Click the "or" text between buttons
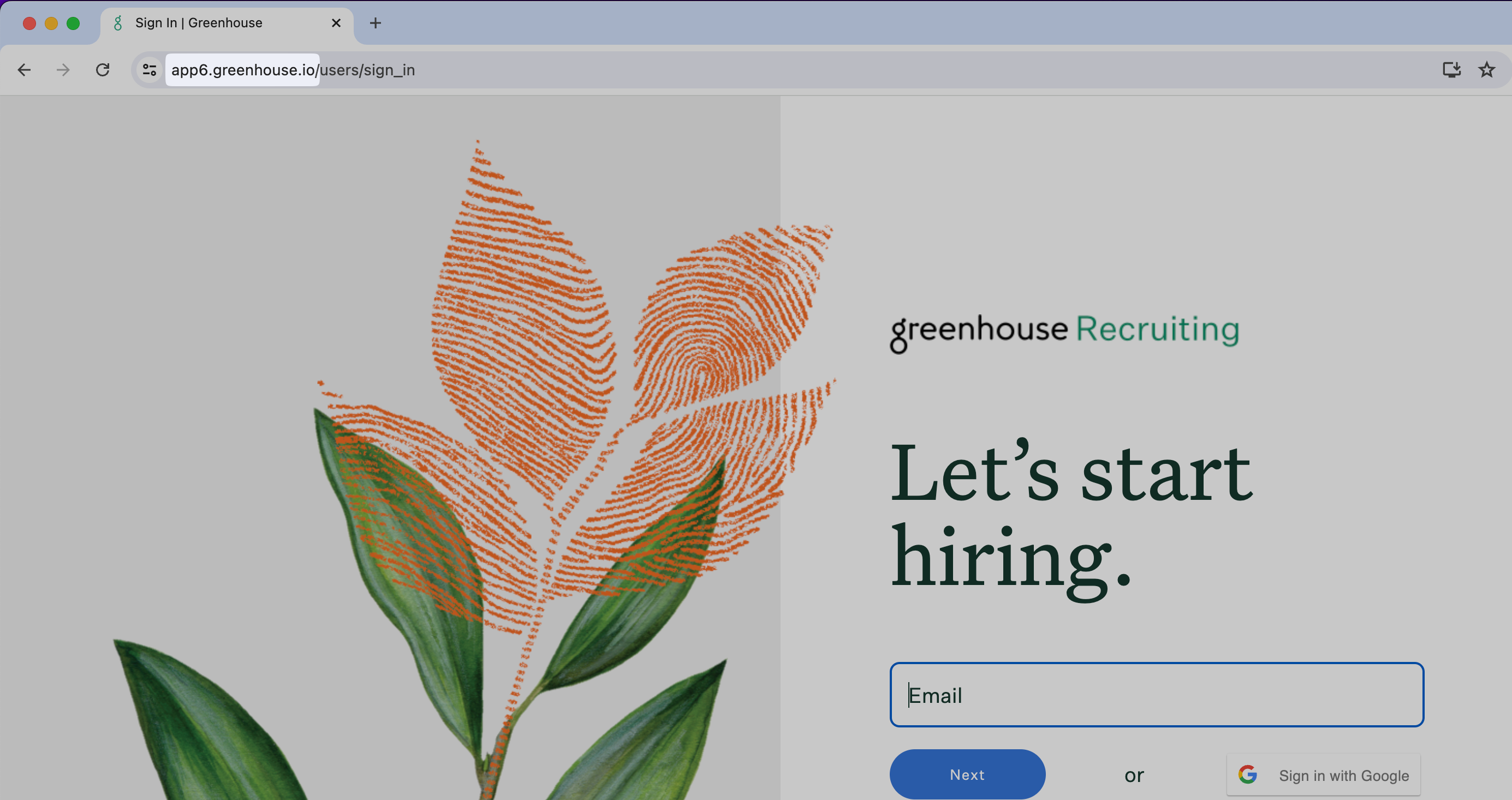This screenshot has width=1512, height=800. coord(1134,775)
